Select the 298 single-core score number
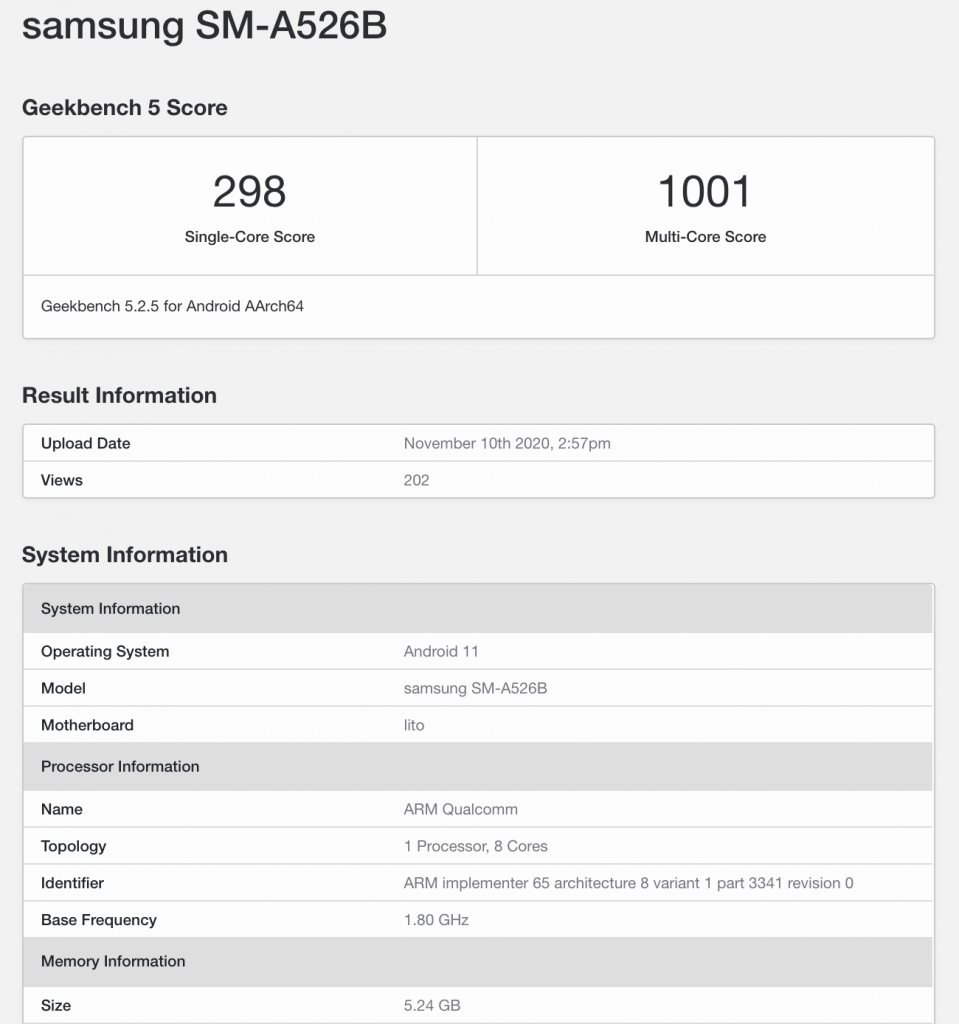 [x=250, y=191]
